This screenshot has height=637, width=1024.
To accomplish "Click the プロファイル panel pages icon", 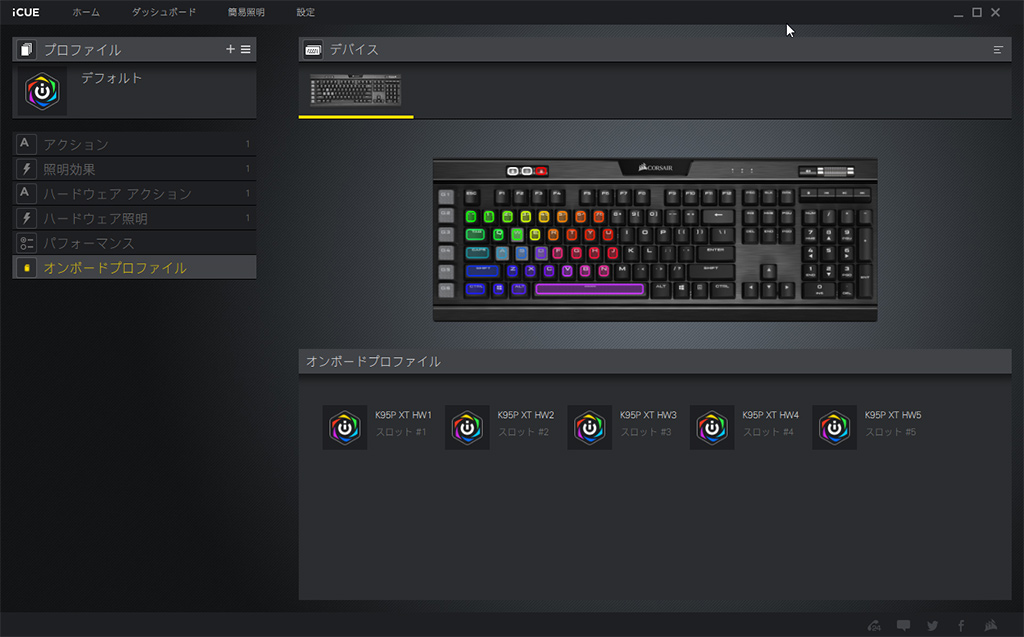I will click(x=26, y=50).
